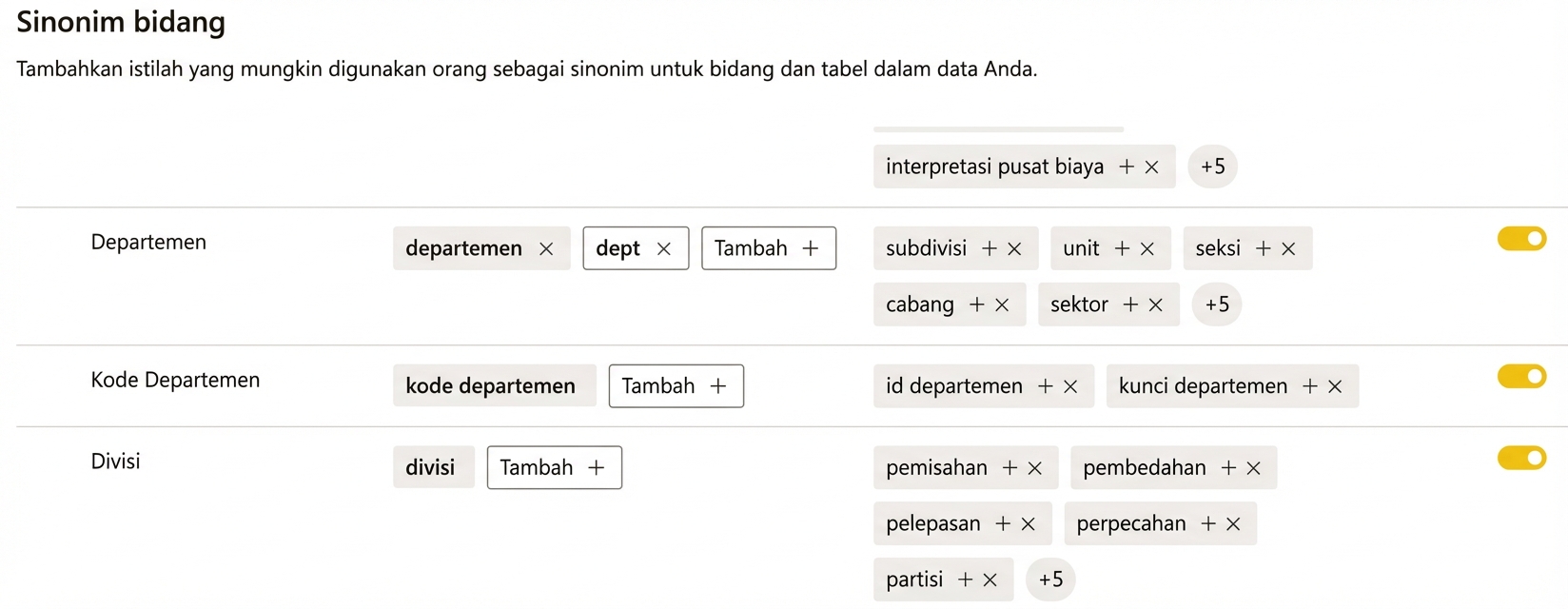Disable the toggle for Departemen
The width and height of the screenshot is (1568, 609).
point(1521,239)
